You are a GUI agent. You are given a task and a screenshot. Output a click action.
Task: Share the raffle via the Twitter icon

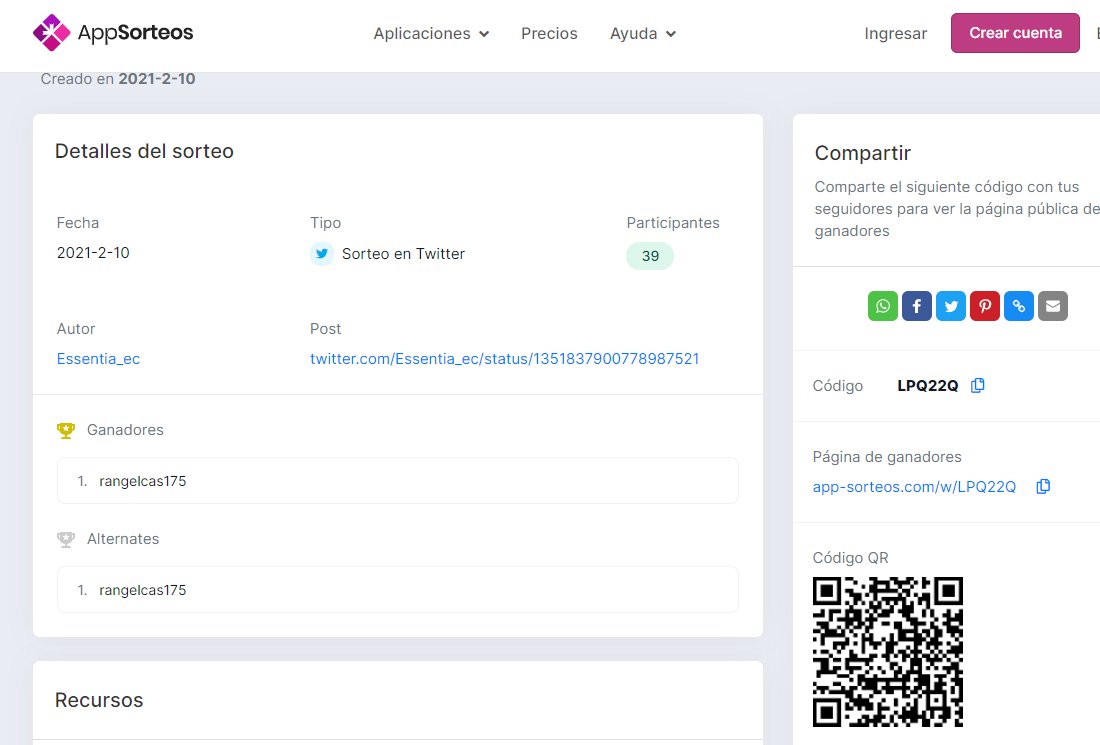coord(951,306)
